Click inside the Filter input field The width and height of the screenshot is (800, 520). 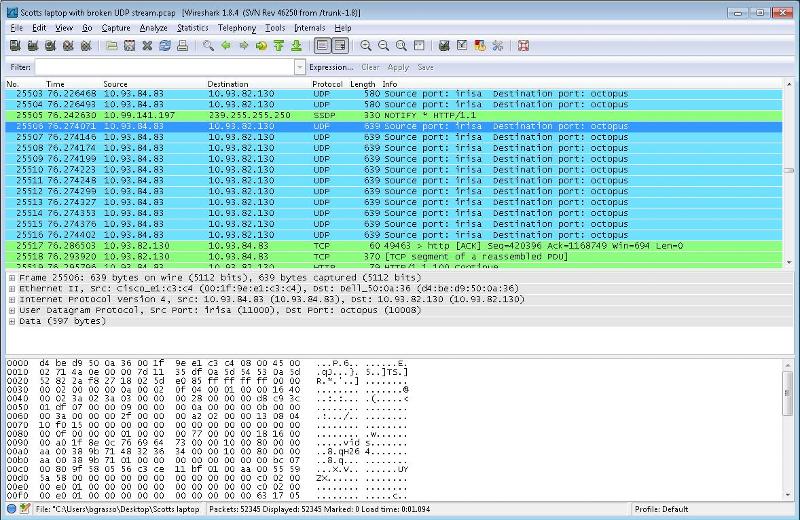(165, 67)
